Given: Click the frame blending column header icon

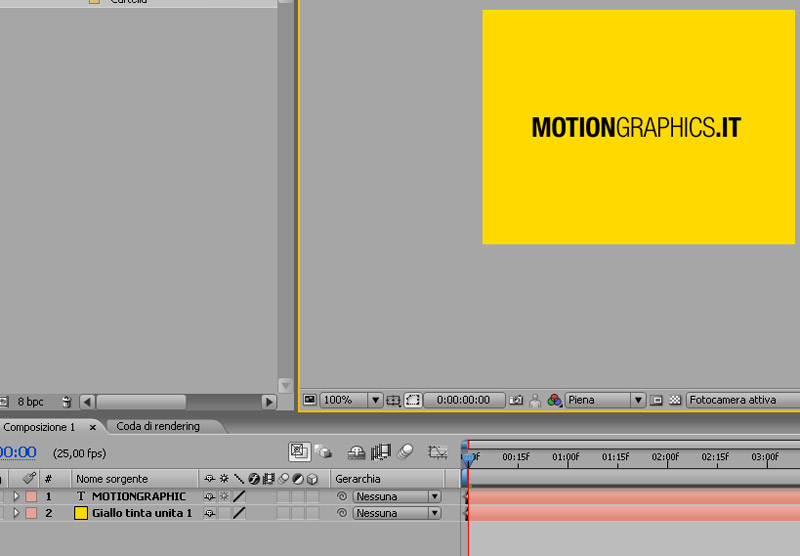Looking at the screenshot, I should click(x=268, y=479).
